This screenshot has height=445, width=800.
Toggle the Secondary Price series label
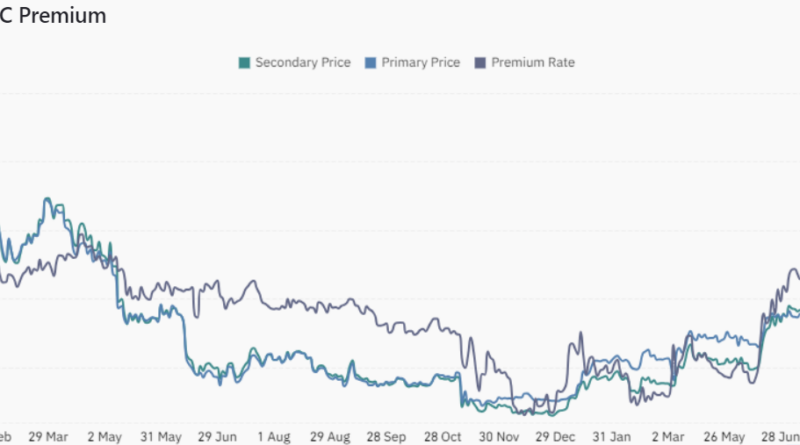(x=302, y=63)
